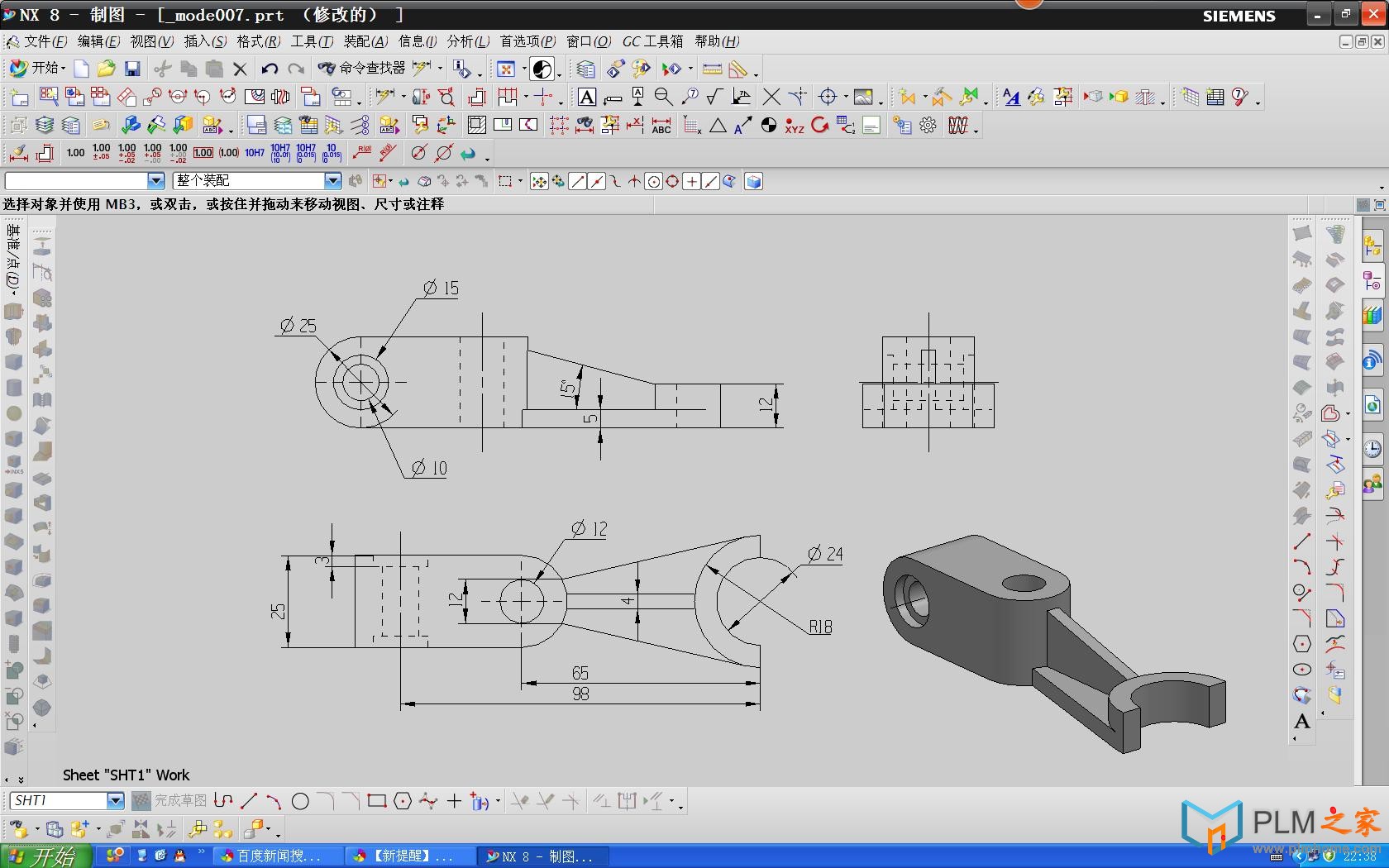Click the Undo arrow
Image resolution: width=1389 pixels, height=868 pixels.
click(x=270, y=69)
